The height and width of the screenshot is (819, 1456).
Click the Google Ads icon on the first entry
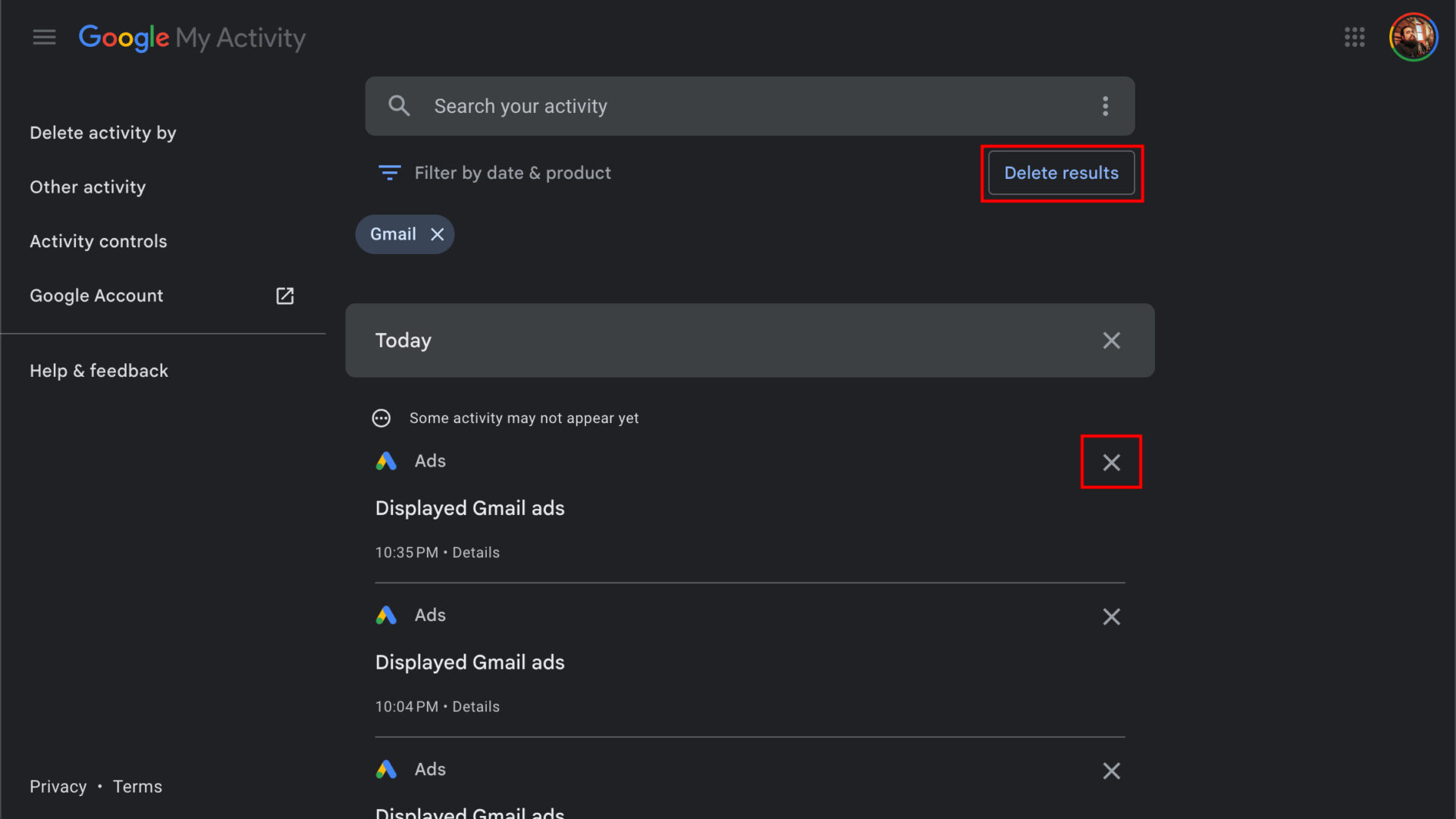click(x=385, y=460)
